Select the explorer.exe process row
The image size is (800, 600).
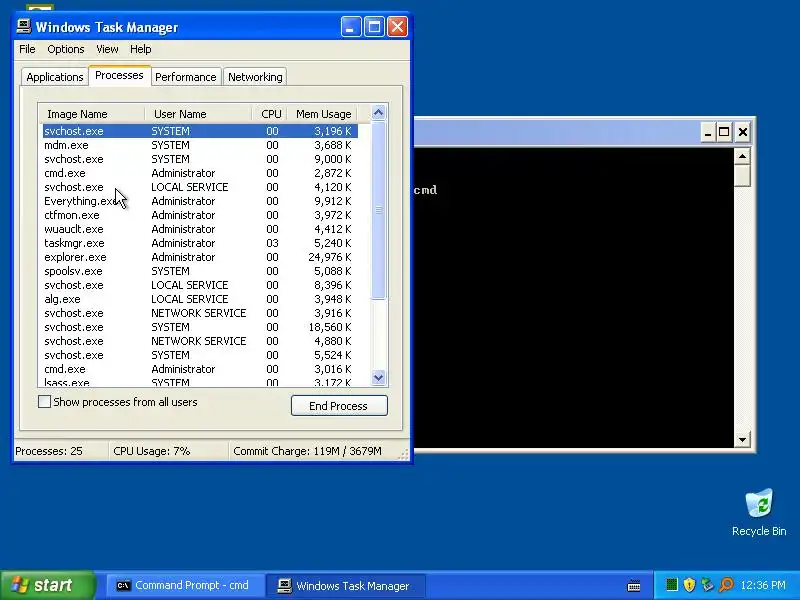(x=200, y=257)
